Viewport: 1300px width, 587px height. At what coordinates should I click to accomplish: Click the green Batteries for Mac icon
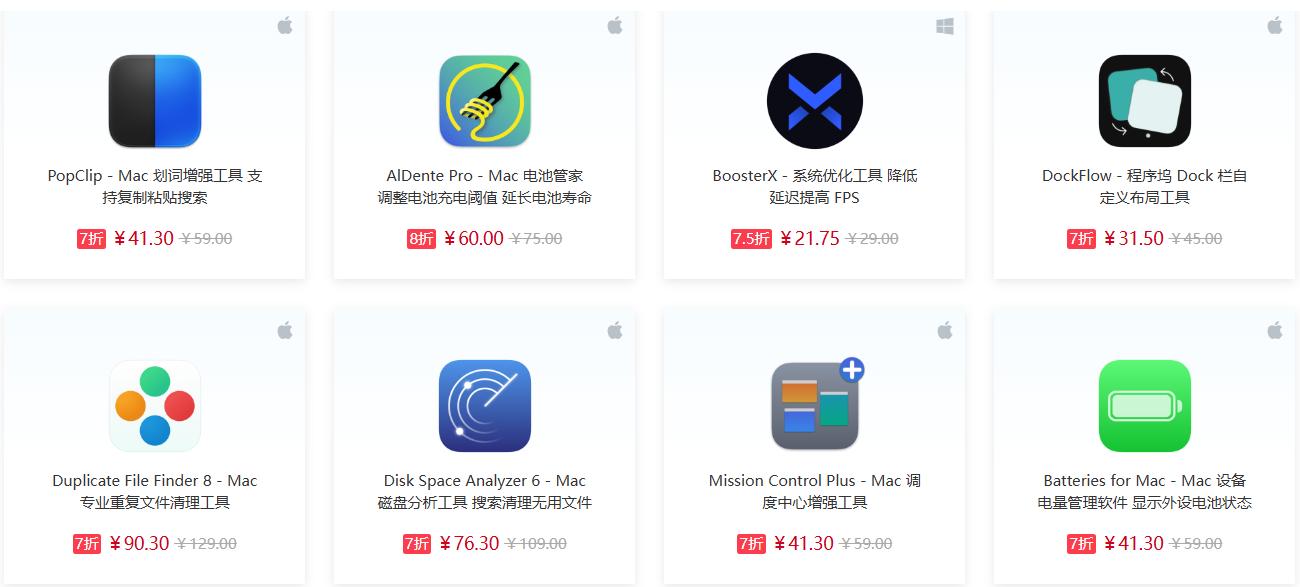pos(1145,406)
